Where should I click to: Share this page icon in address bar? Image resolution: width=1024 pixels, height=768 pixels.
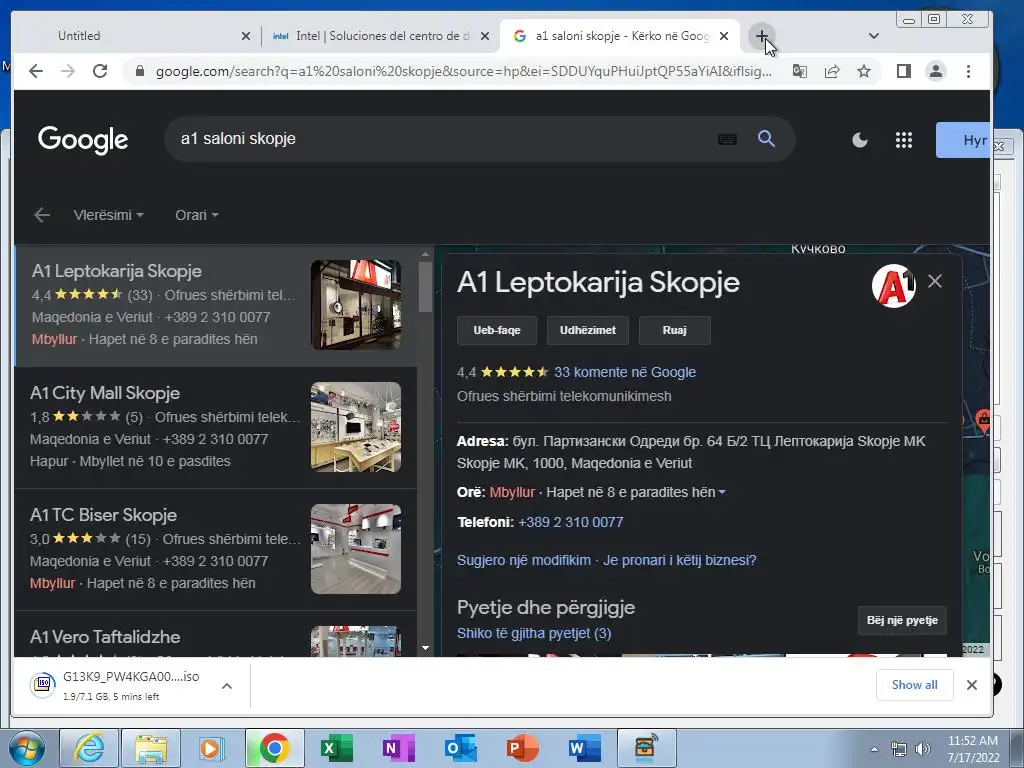(831, 71)
